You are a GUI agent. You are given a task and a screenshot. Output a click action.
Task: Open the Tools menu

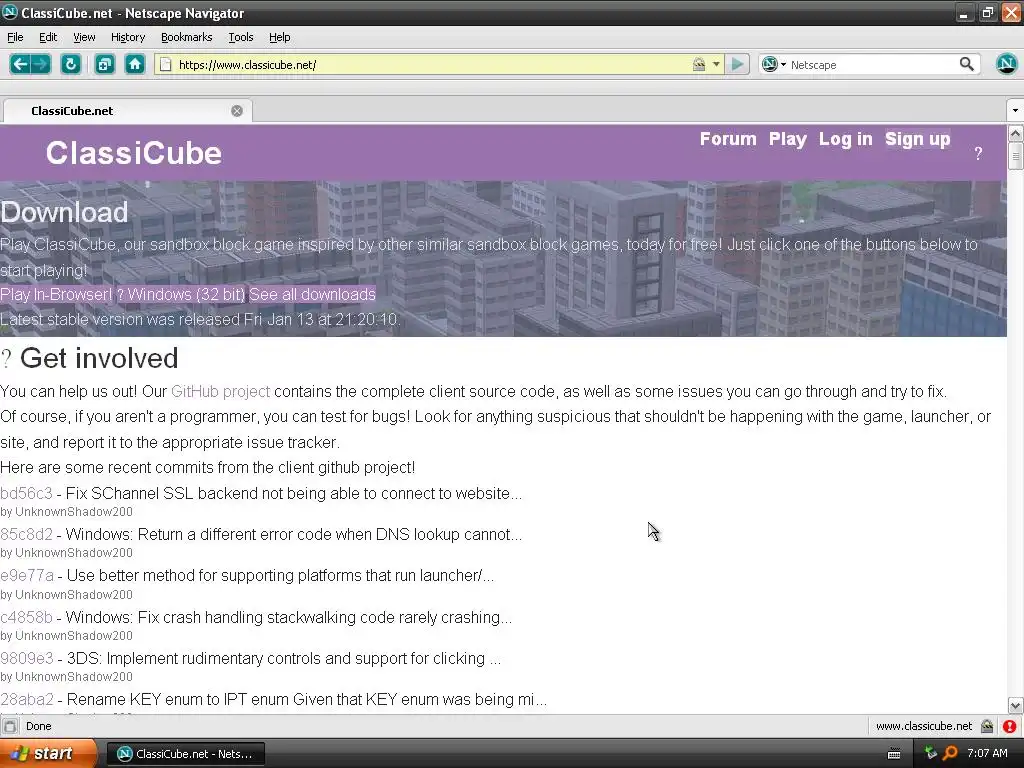240,37
